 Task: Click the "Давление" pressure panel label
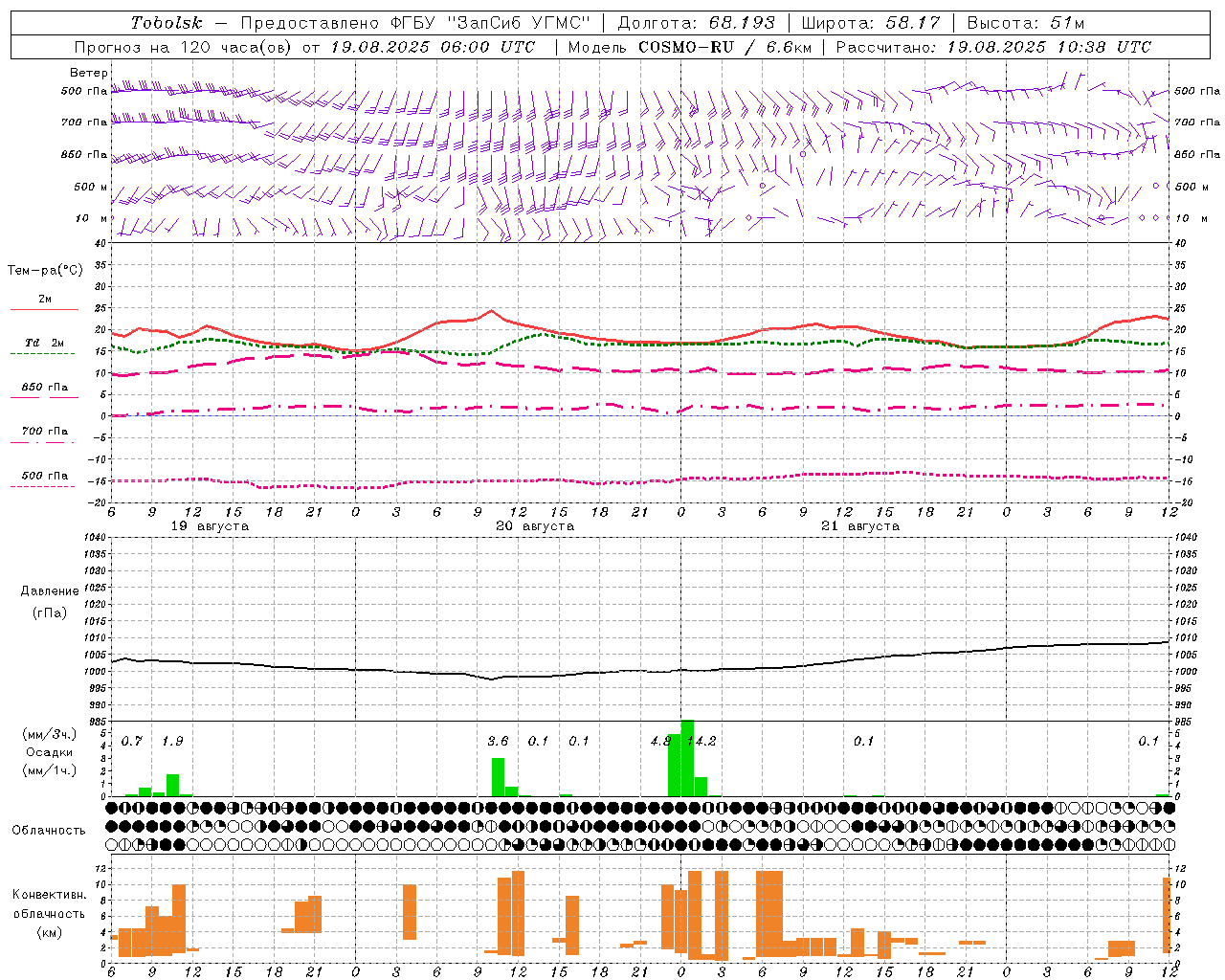click(50, 591)
